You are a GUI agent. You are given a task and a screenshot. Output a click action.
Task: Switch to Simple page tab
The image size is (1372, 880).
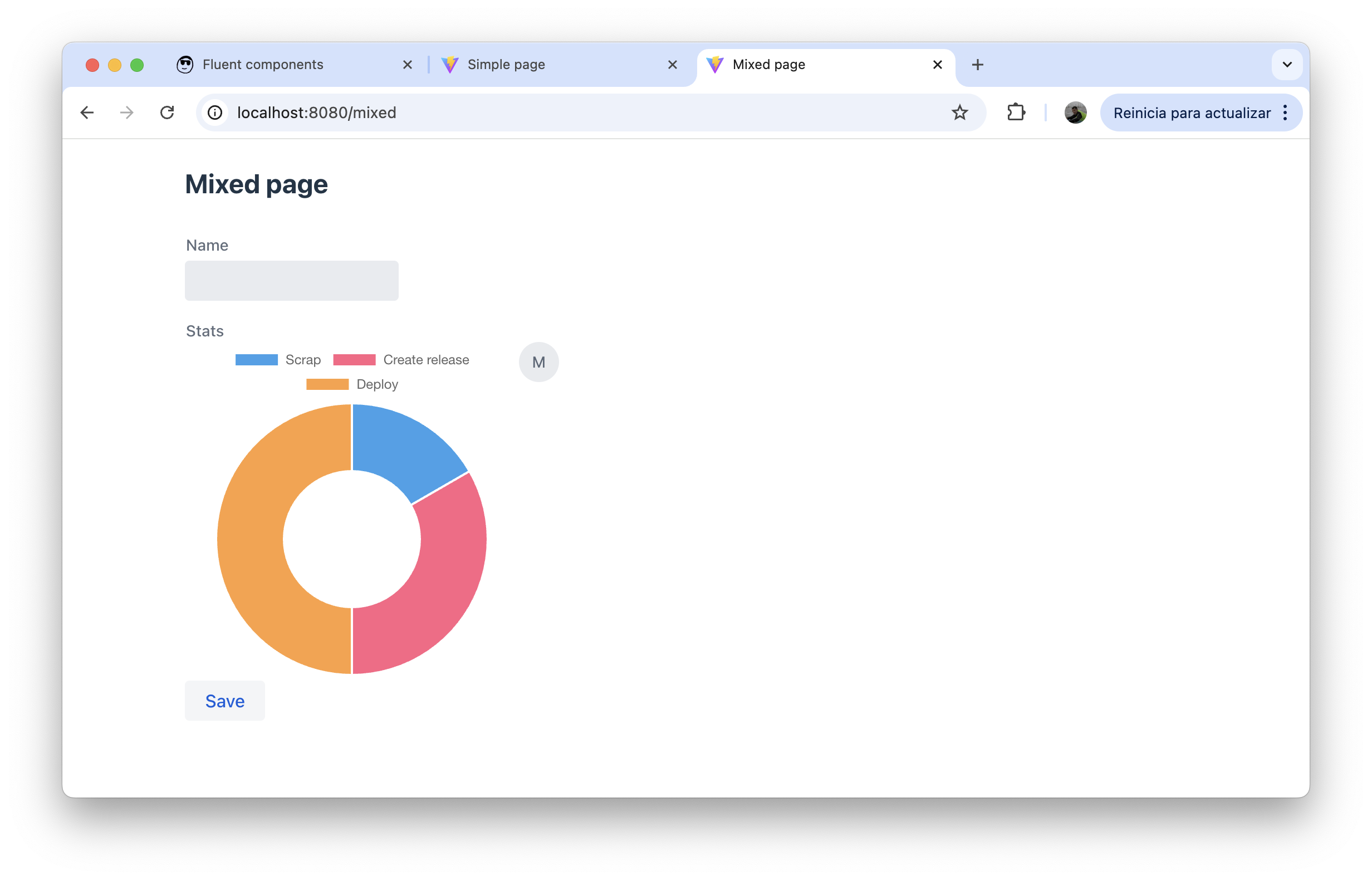pyautogui.click(x=506, y=65)
